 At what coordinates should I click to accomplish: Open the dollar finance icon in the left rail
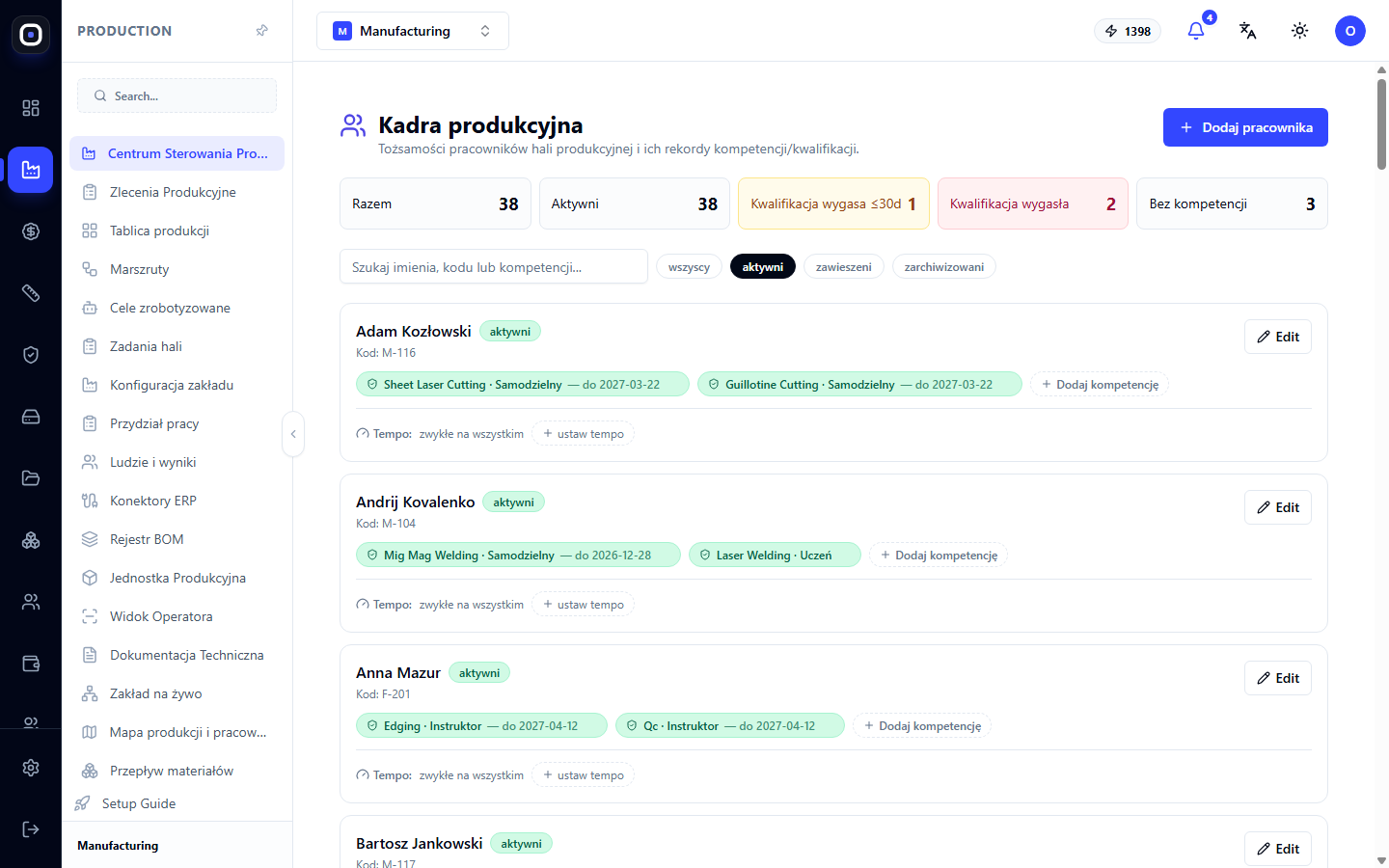(31, 231)
